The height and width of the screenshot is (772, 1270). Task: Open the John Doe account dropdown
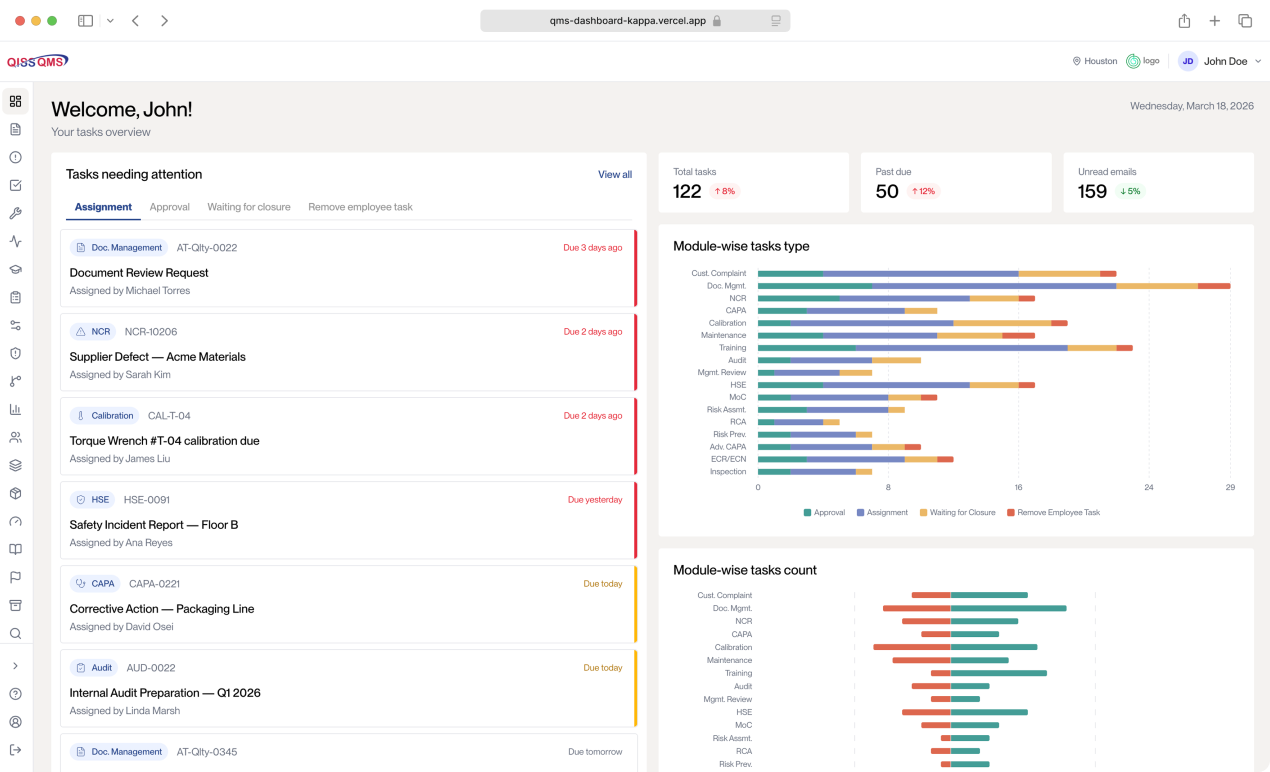click(x=1219, y=61)
